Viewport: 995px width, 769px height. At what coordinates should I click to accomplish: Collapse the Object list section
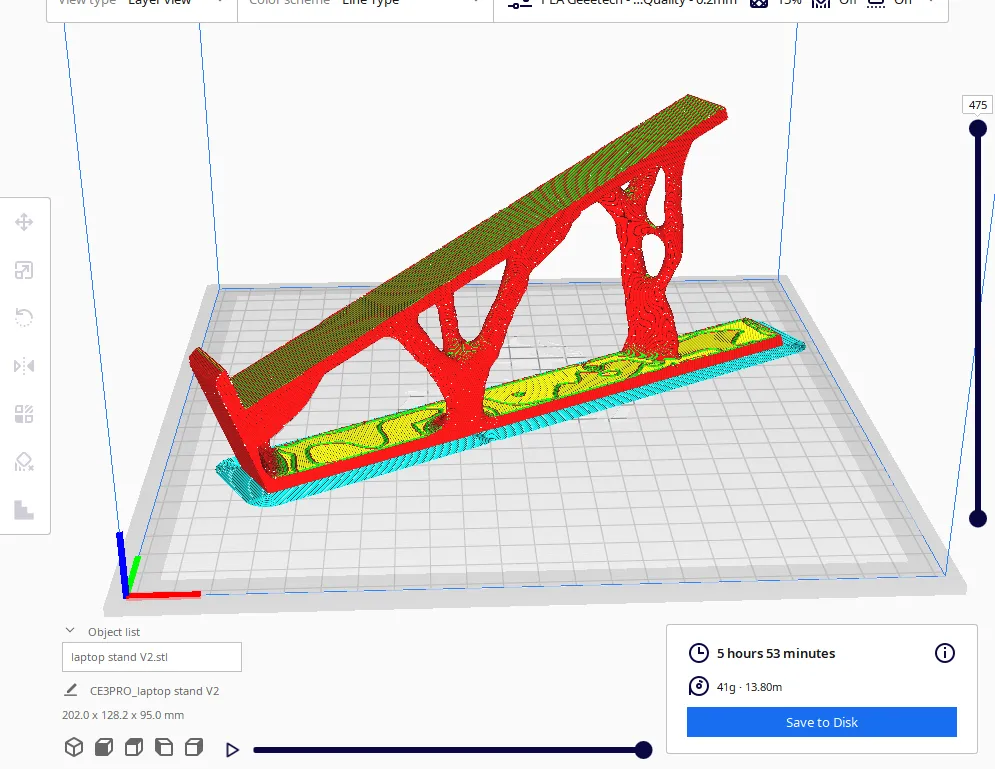click(x=70, y=631)
